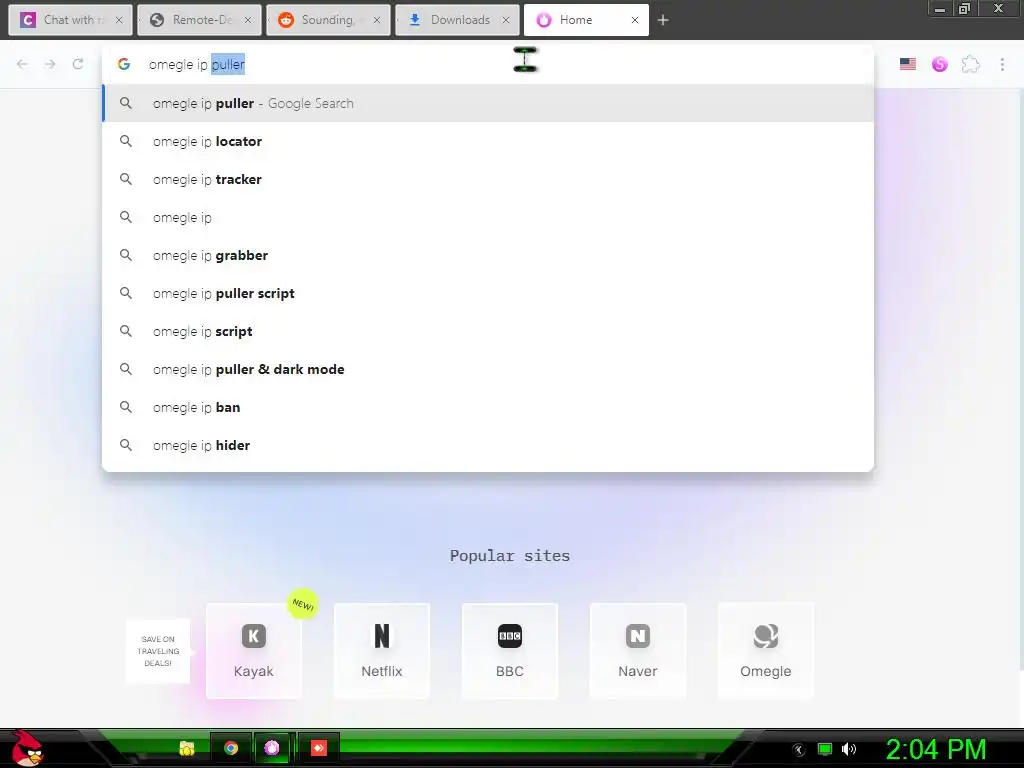Open Chrome from the taskbar
Image resolution: width=1024 pixels, height=768 pixels.
[231, 748]
